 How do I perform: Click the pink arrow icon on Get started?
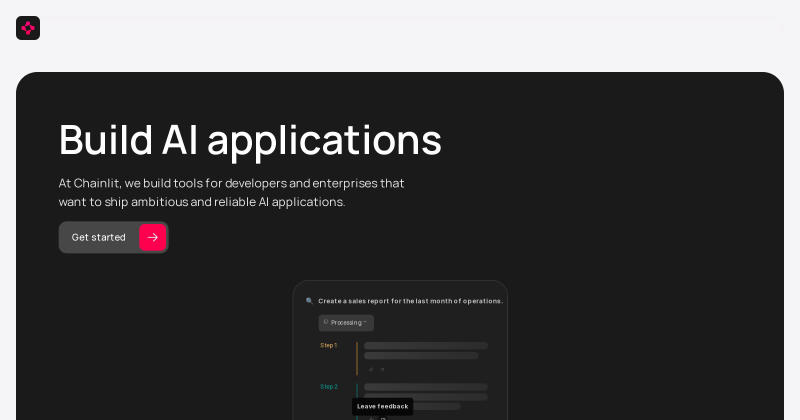[x=153, y=237]
